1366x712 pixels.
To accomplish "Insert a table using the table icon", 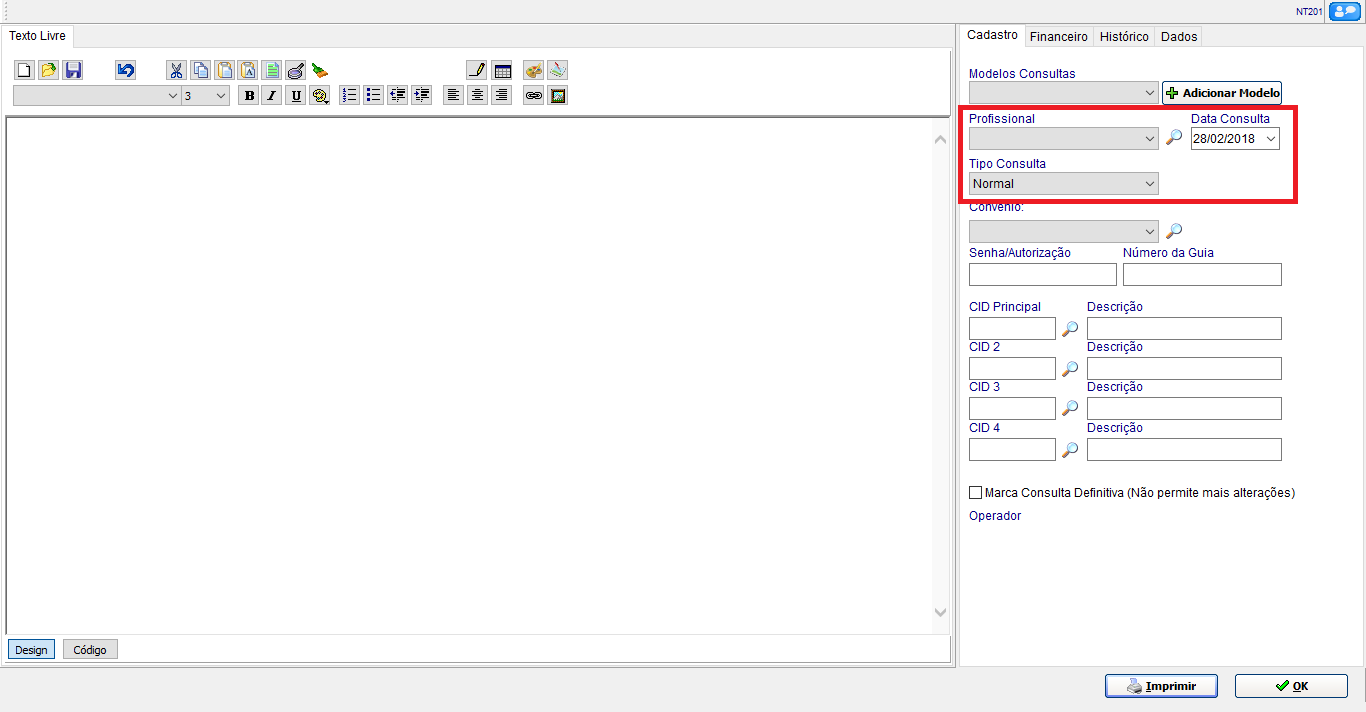I will point(502,70).
